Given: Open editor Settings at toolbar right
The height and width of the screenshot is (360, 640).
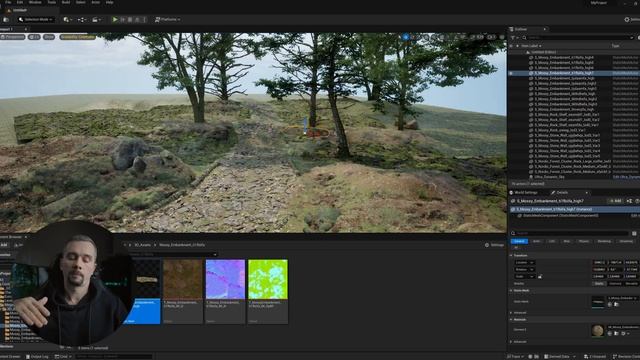Looking at the screenshot, I should click(x=632, y=20).
